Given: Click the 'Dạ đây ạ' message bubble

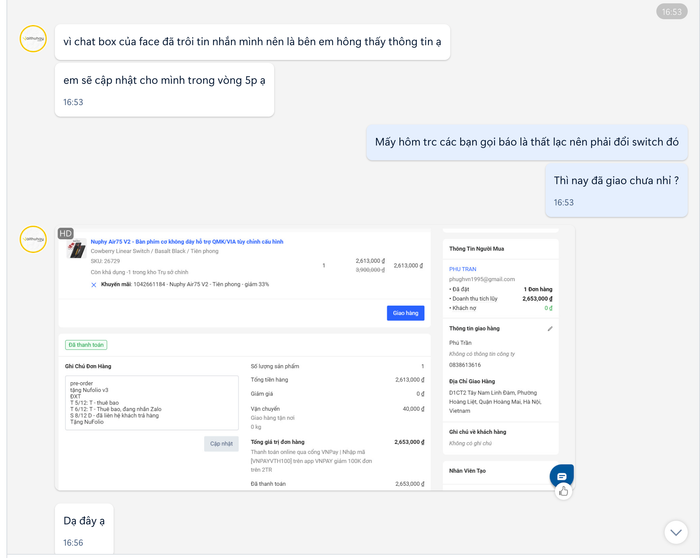Looking at the screenshot, I should click(84, 530).
